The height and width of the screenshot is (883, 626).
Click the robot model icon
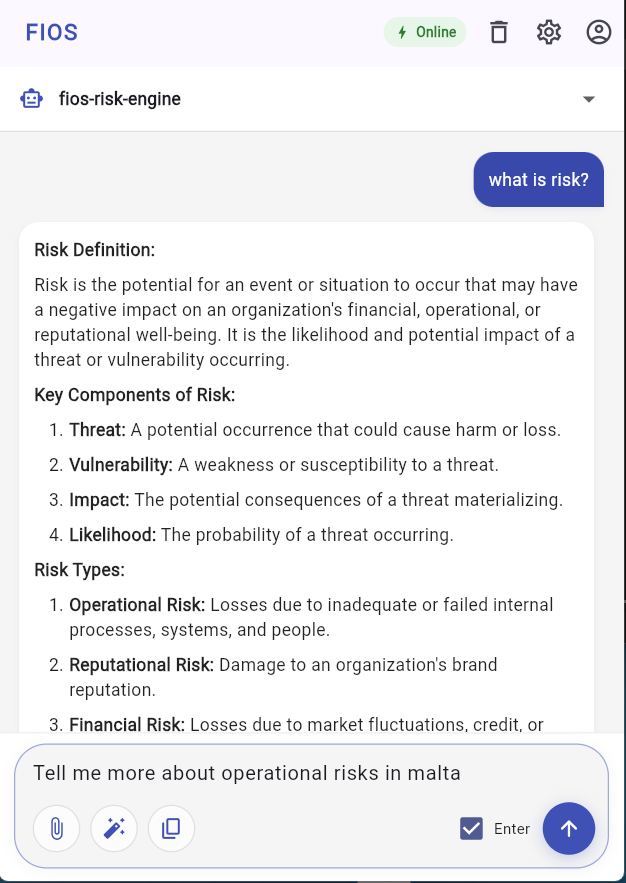pos(32,99)
